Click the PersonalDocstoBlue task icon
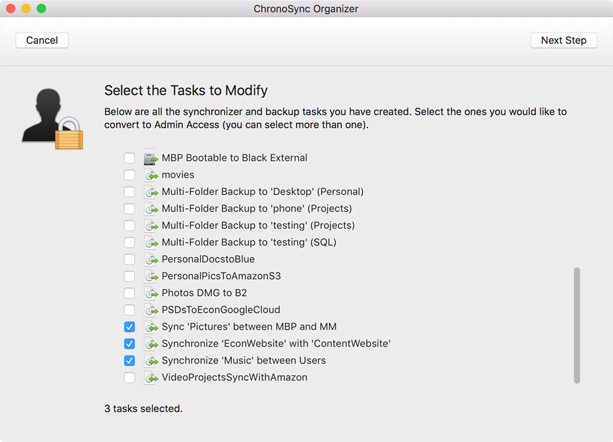The height and width of the screenshot is (442, 613). (151, 259)
